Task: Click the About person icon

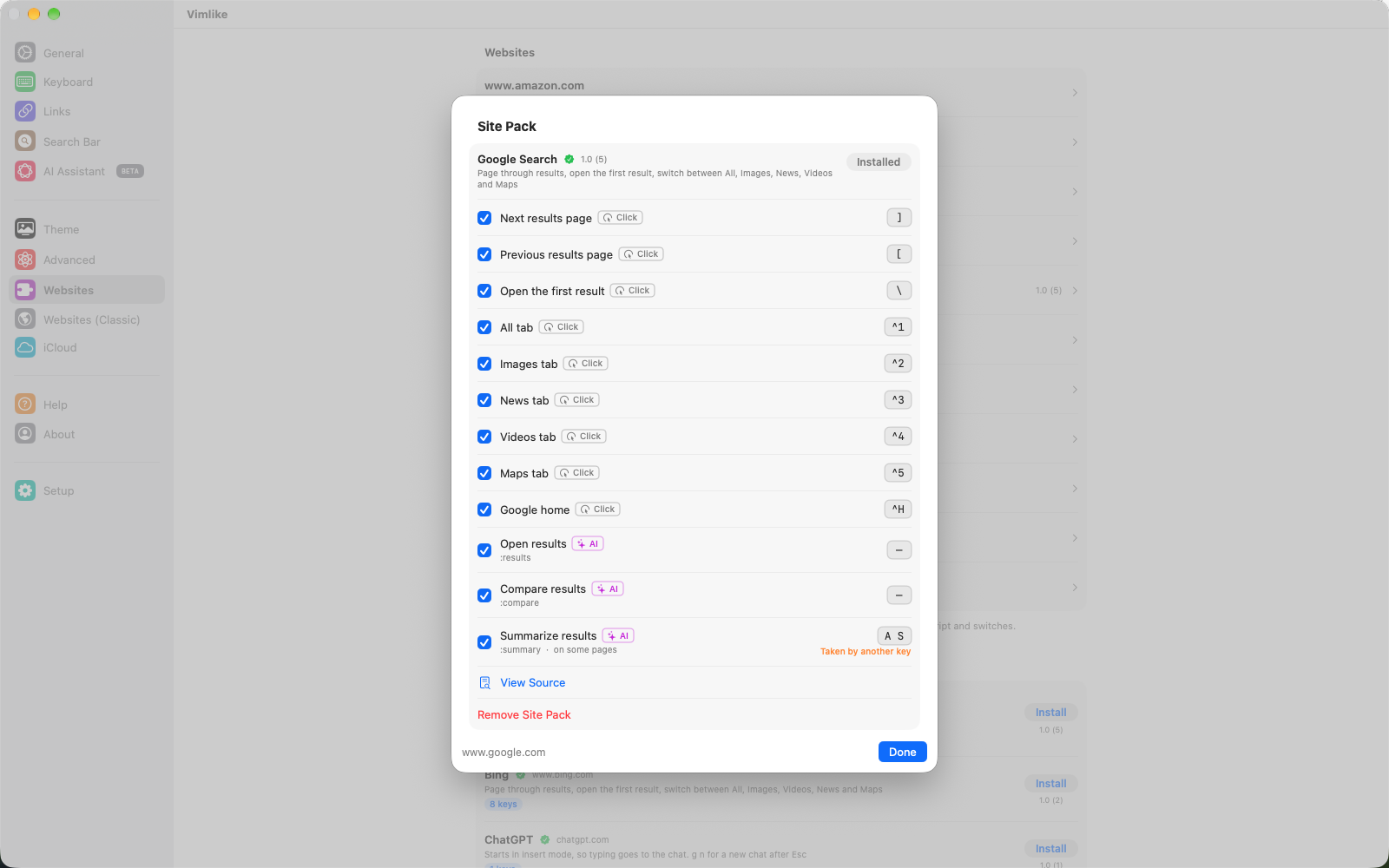Action: point(25,434)
